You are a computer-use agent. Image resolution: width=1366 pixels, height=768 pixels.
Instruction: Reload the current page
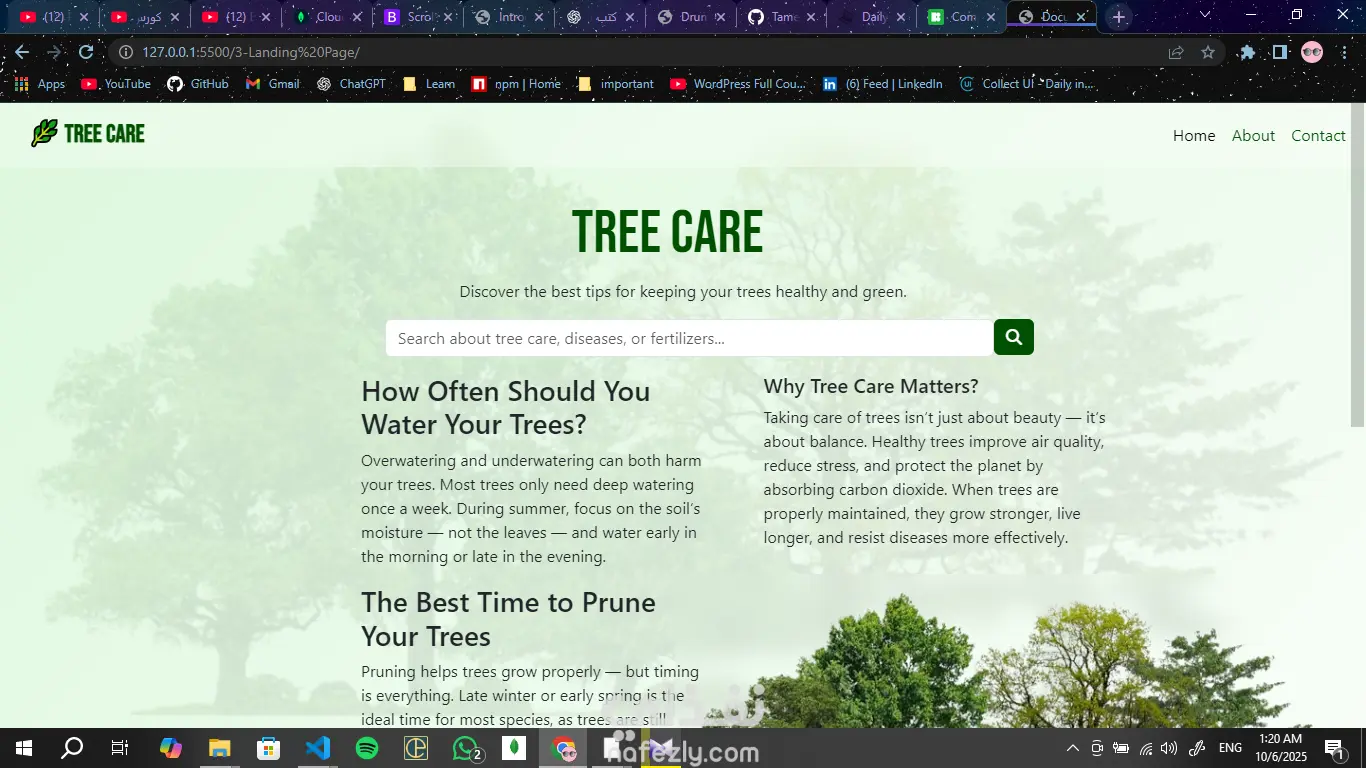click(86, 52)
